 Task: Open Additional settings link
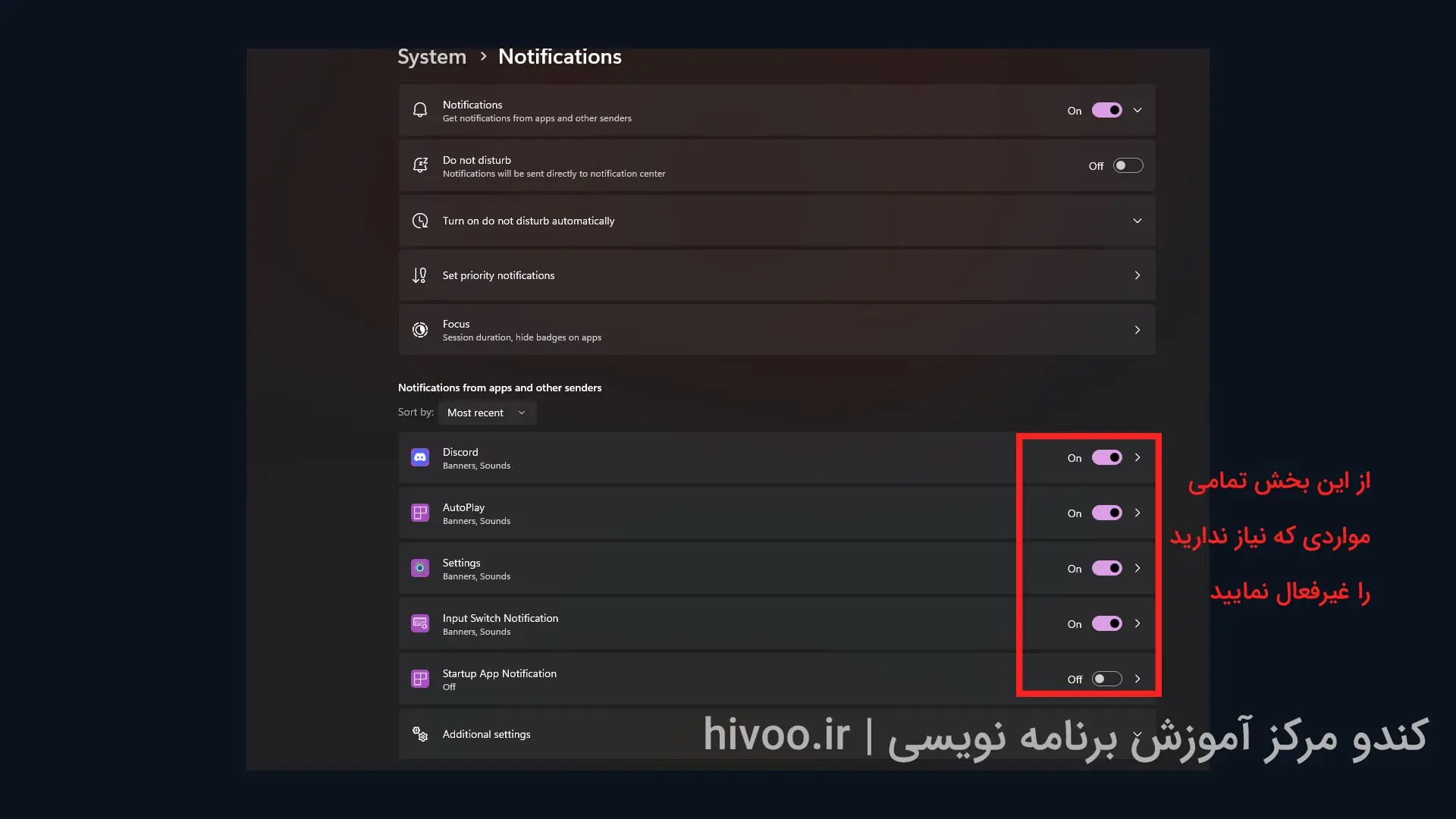(x=487, y=734)
